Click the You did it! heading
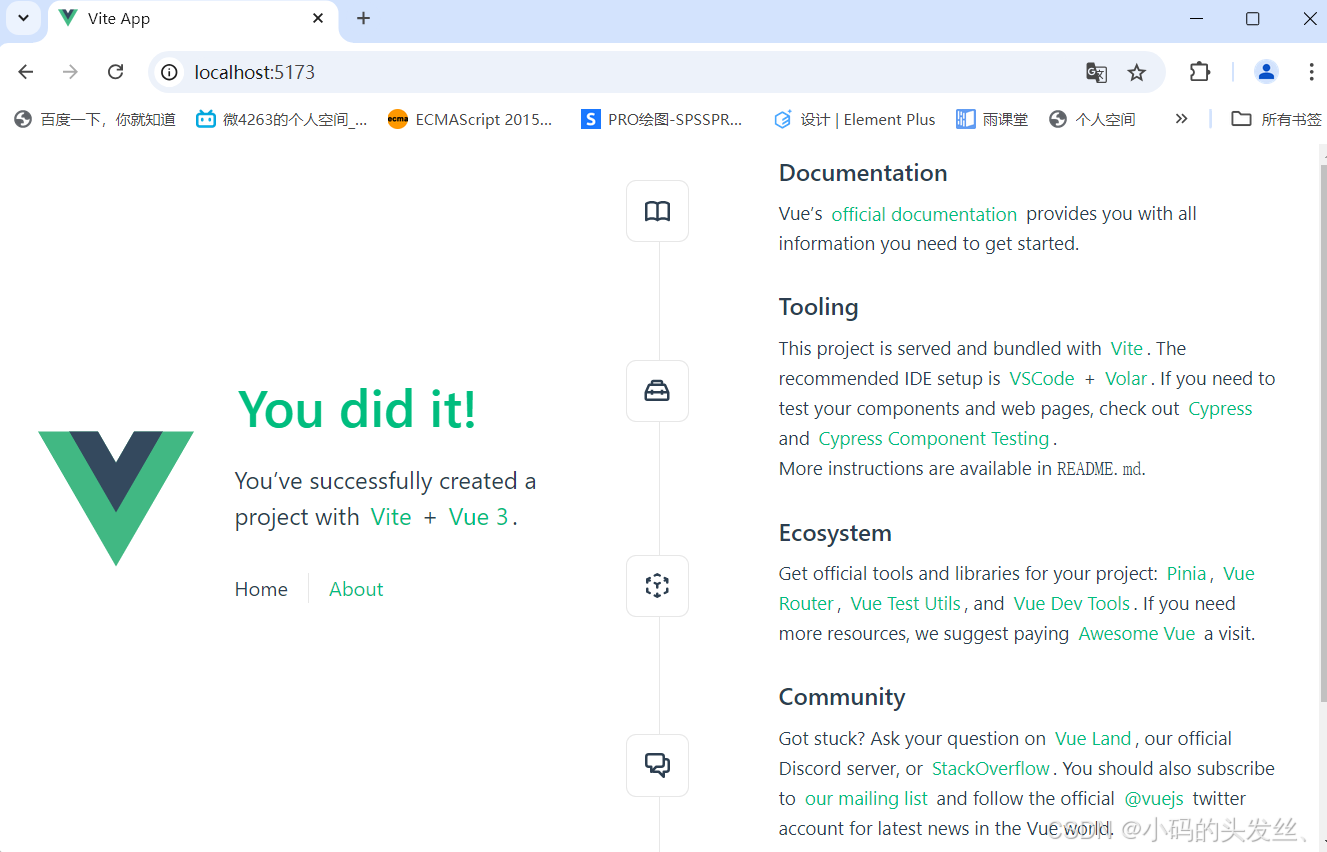The height and width of the screenshot is (852, 1327). click(357, 410)
